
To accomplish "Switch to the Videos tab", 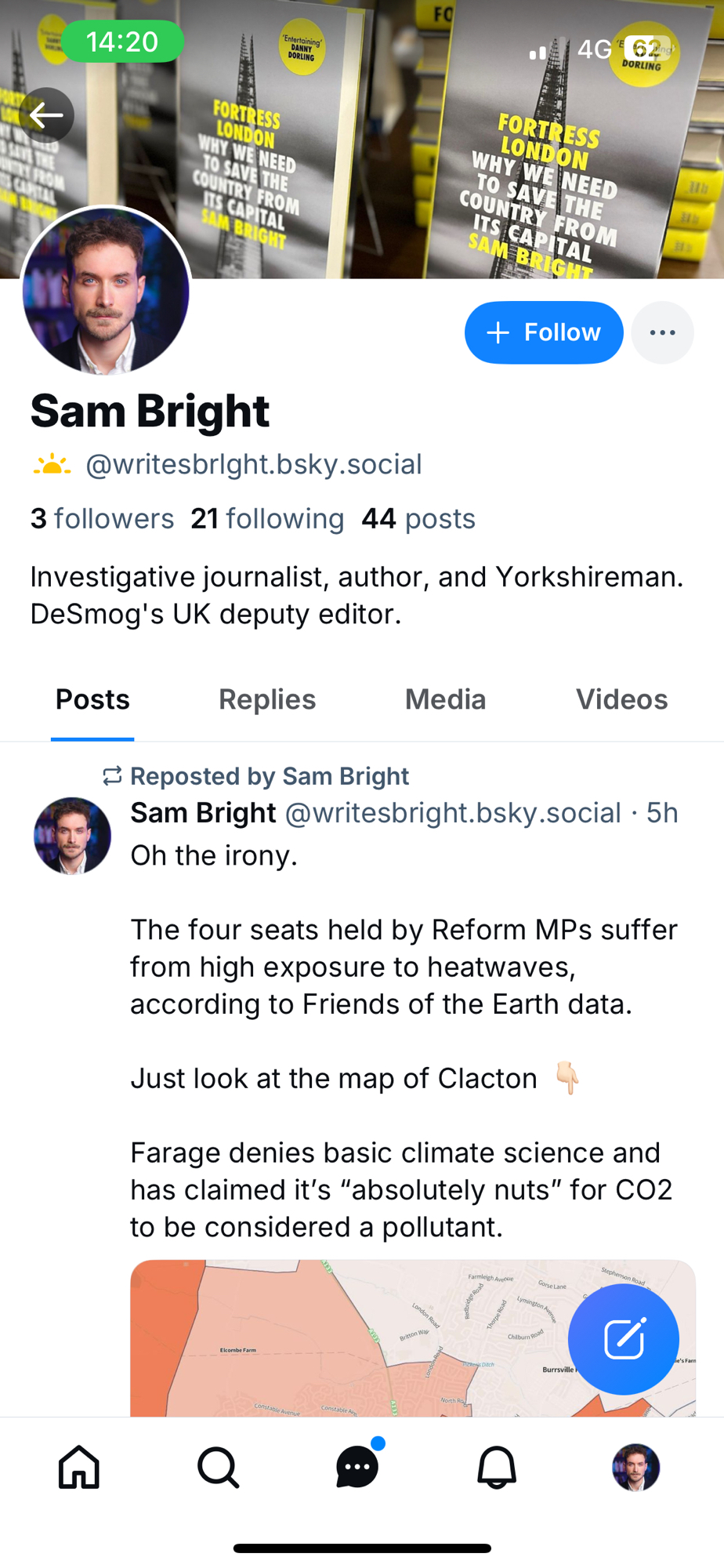I will pos(621,699).
